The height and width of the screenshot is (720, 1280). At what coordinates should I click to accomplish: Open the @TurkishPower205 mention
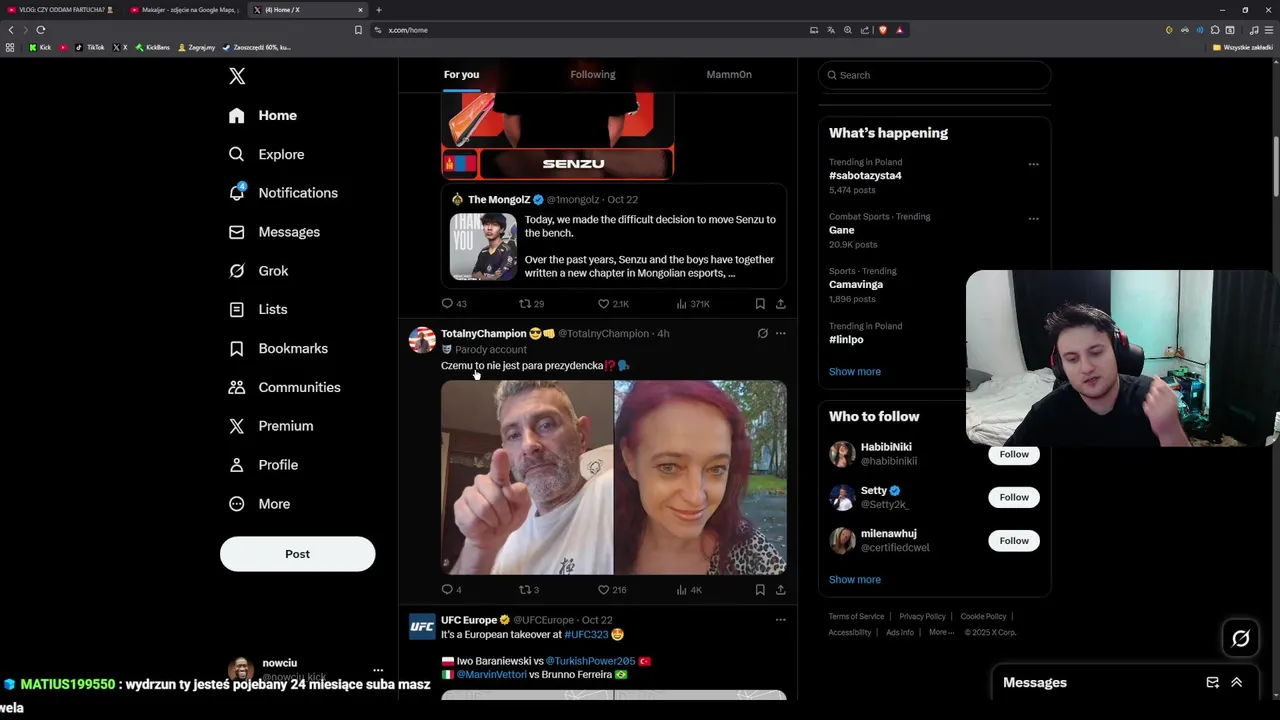pyautogui.click(x=590, y=661)
